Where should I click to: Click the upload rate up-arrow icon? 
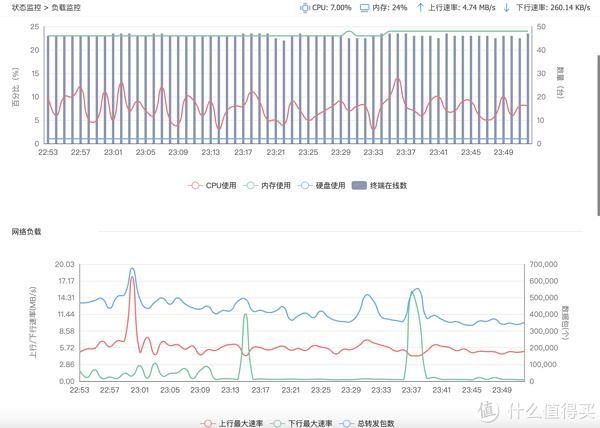[421, 7]
